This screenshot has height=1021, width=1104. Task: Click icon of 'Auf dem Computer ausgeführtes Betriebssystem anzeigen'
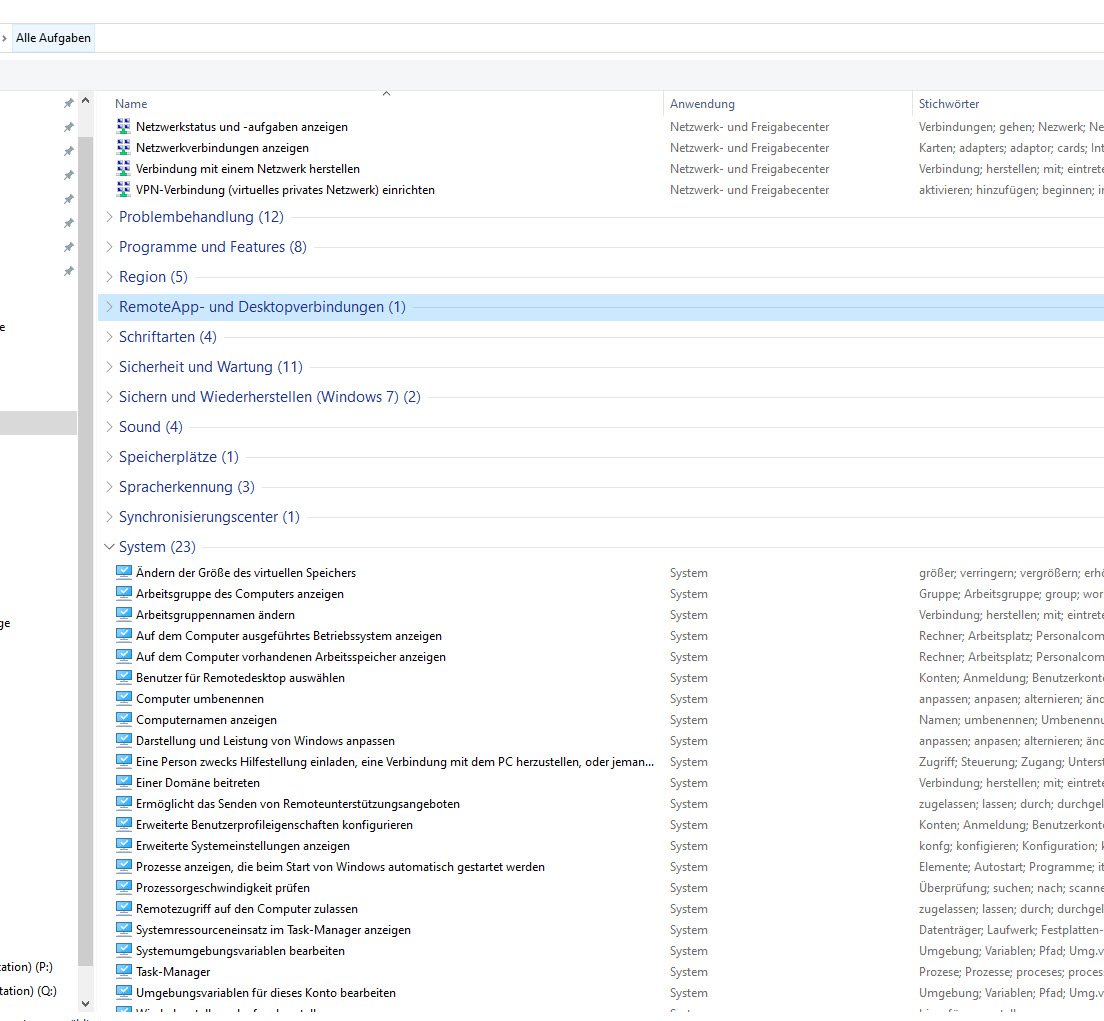(x=124, y=635)
